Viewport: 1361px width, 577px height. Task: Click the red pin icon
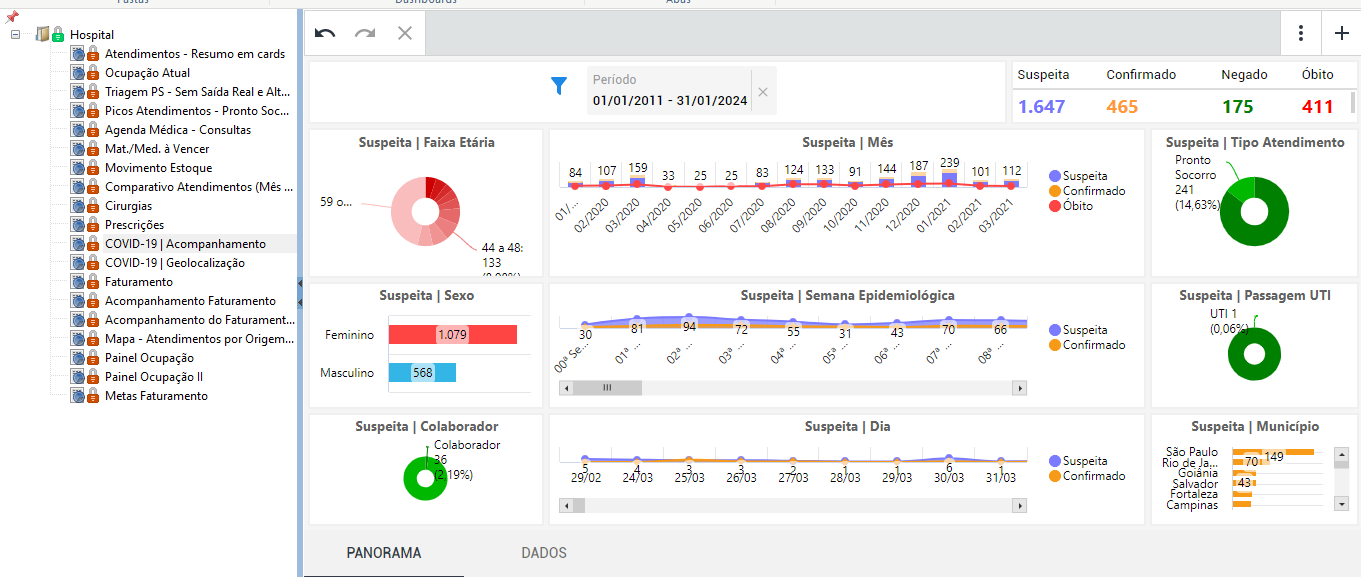point(11,16)
